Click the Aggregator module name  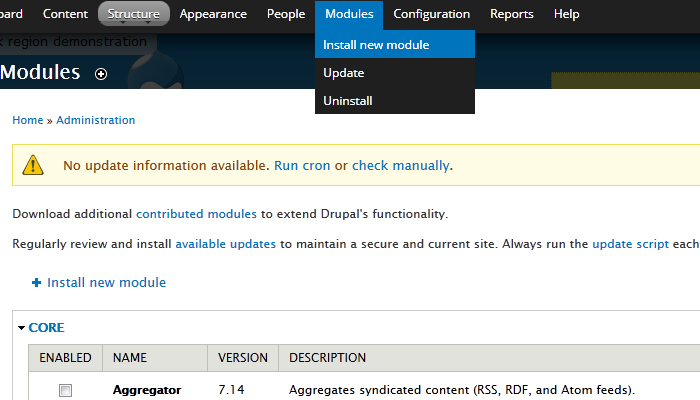(x=147, y=390)
